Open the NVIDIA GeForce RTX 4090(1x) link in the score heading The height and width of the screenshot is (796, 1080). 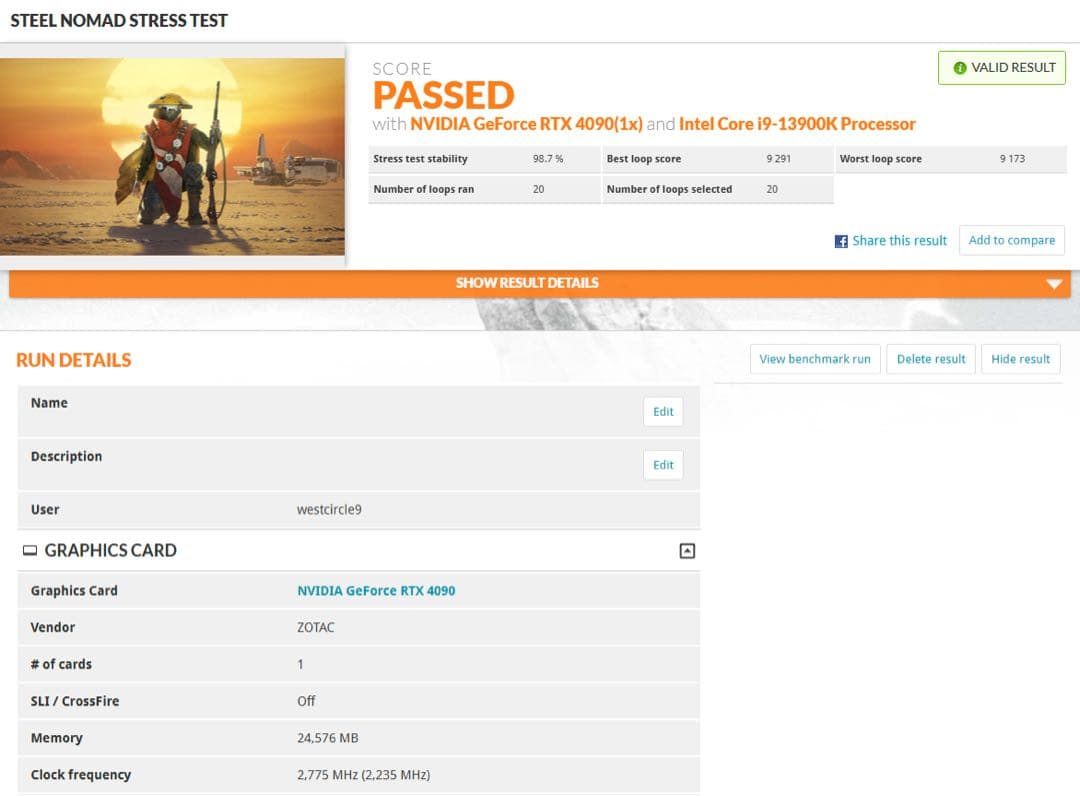pos(526,124)
